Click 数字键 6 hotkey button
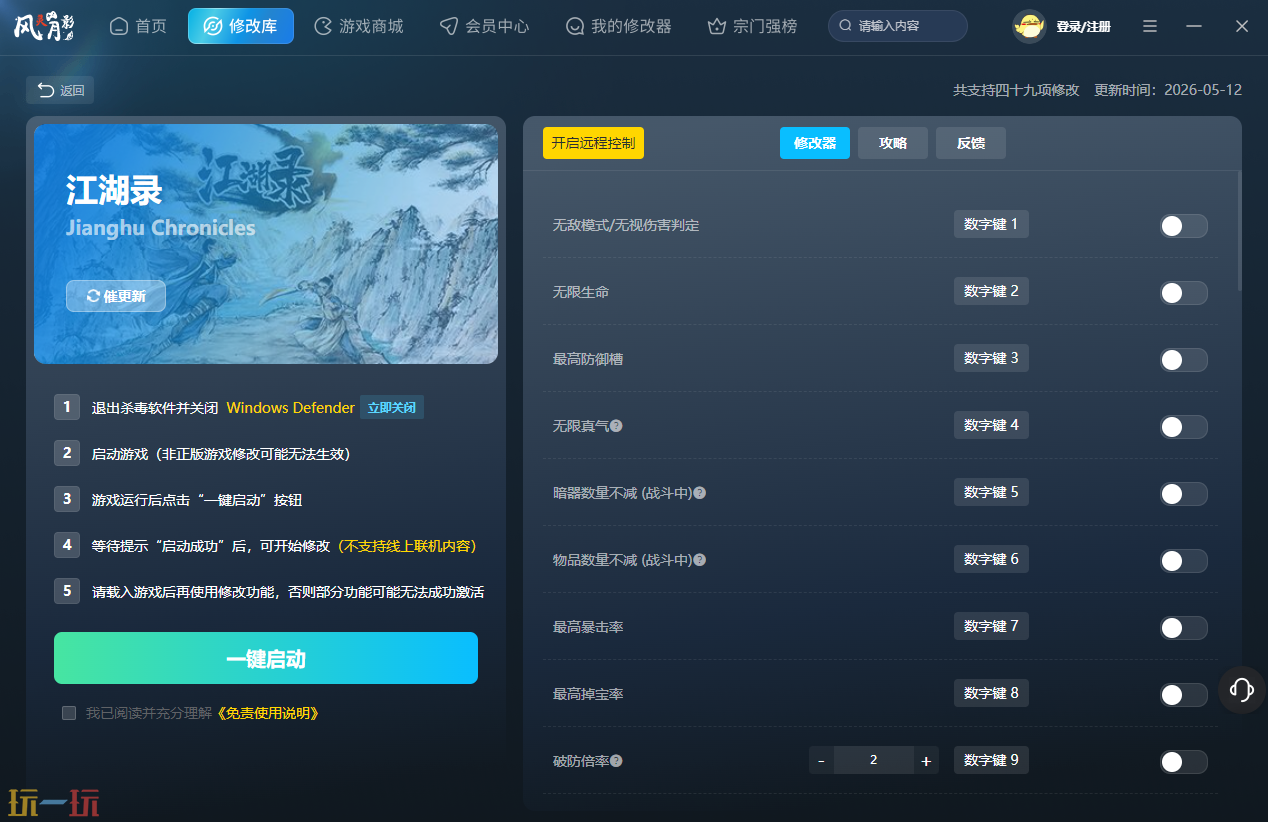This screenshot has width=1268, height=822. pyautogui.click(x=991, y=559)
